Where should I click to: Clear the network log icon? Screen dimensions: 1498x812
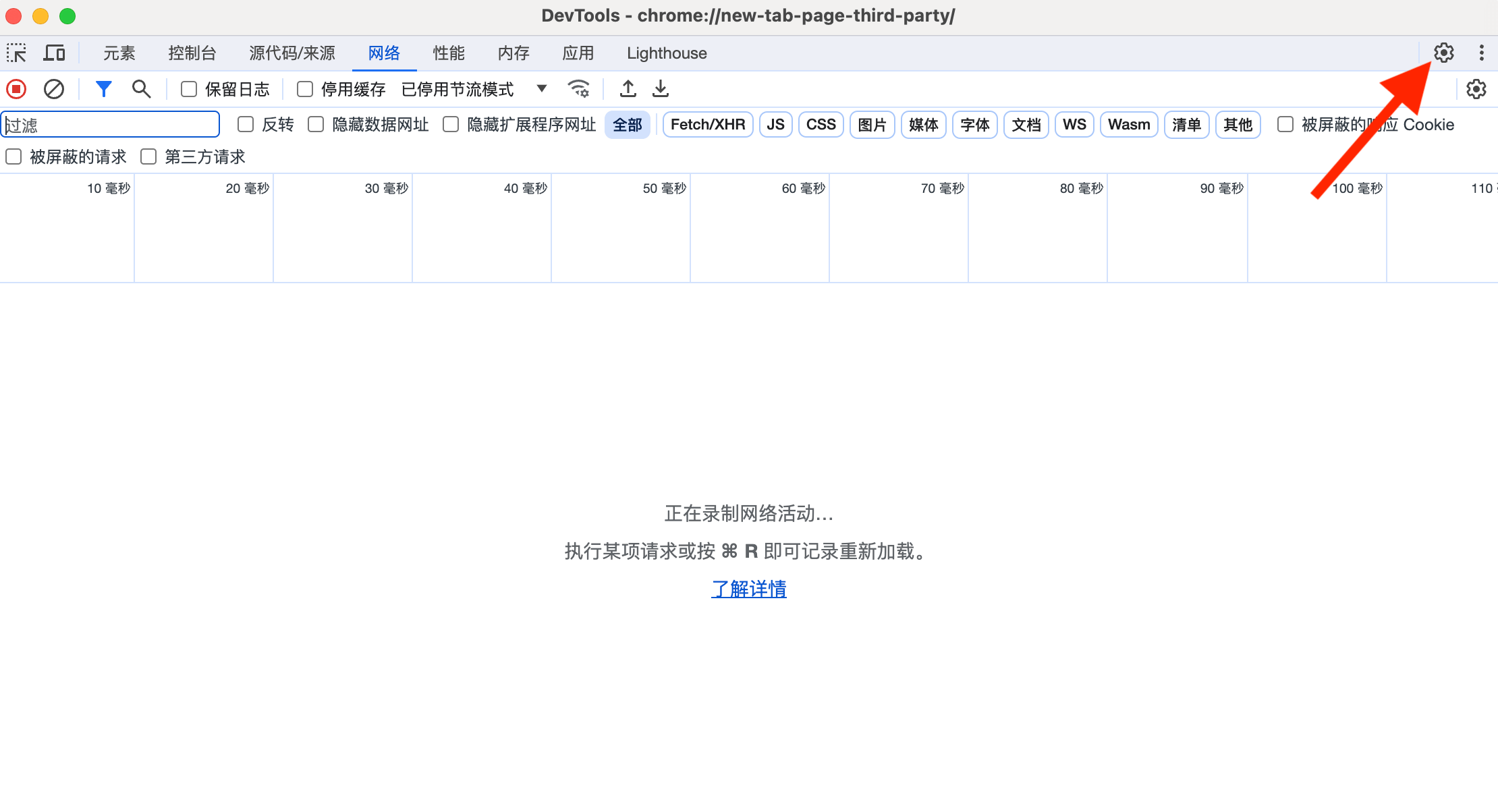[x=54, y=89]
